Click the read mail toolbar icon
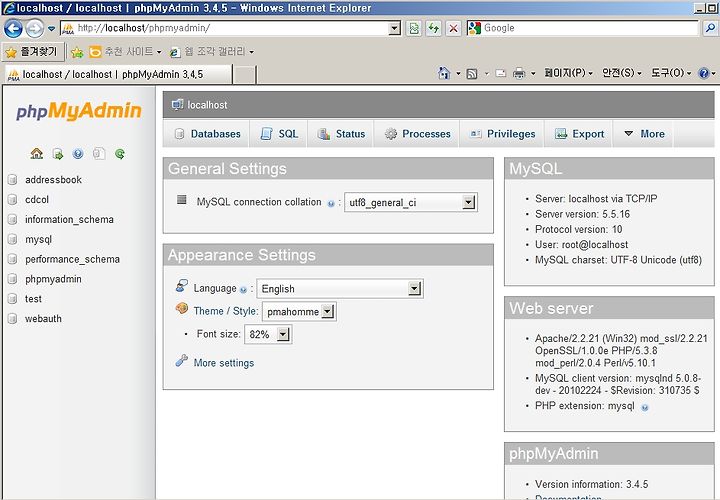The image size is (720, 500). 501,73
